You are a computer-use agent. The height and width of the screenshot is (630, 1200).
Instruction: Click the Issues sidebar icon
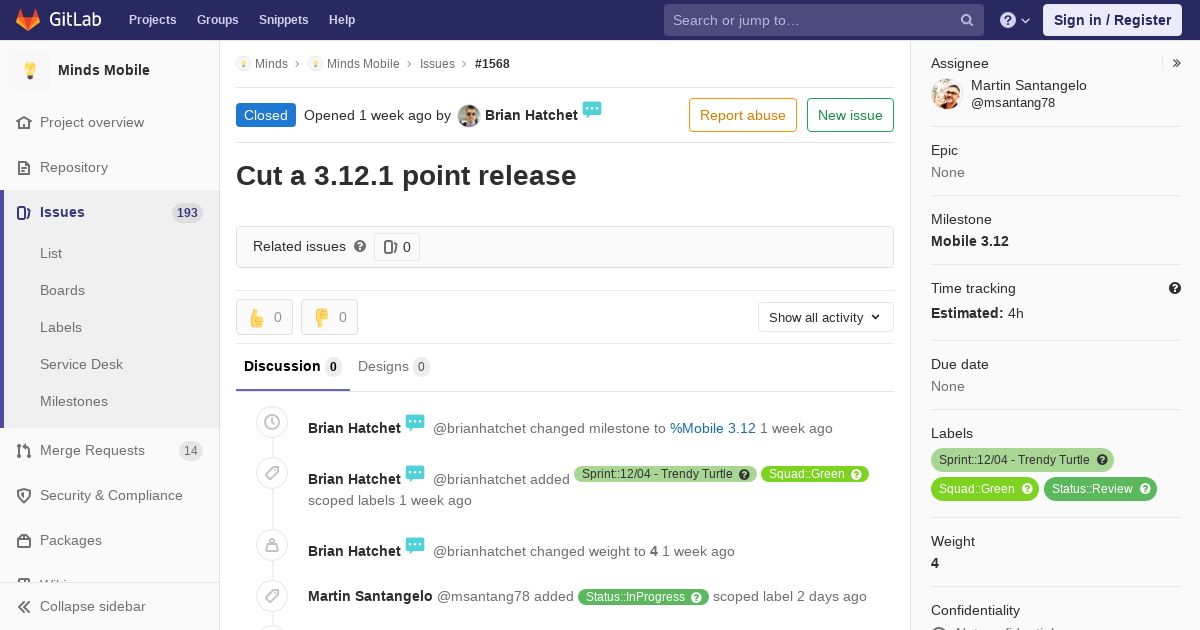coord(24,213)
